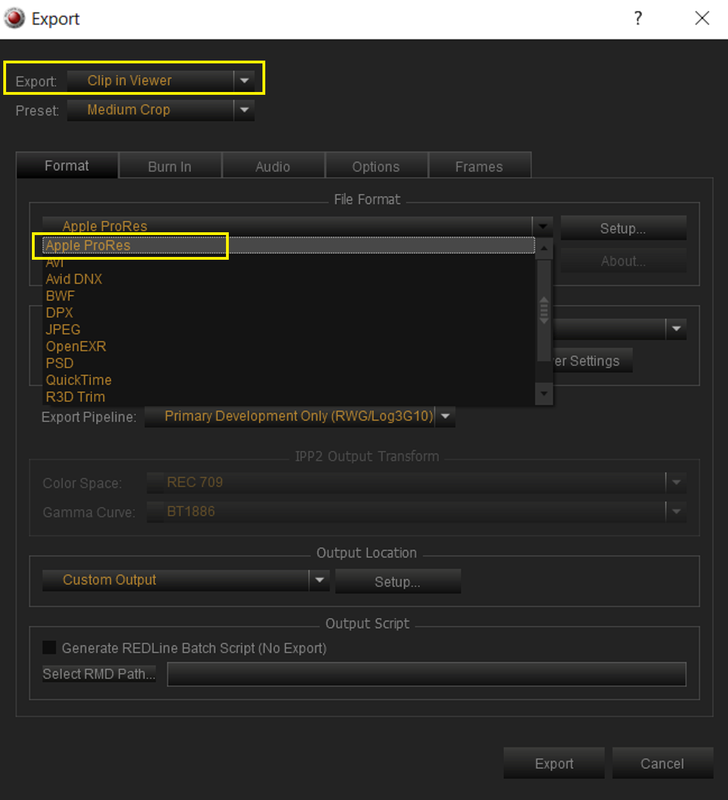Screen dimensions: 728x800
Task: Choose Avid DNX from the format list
Action: [289, 279]
